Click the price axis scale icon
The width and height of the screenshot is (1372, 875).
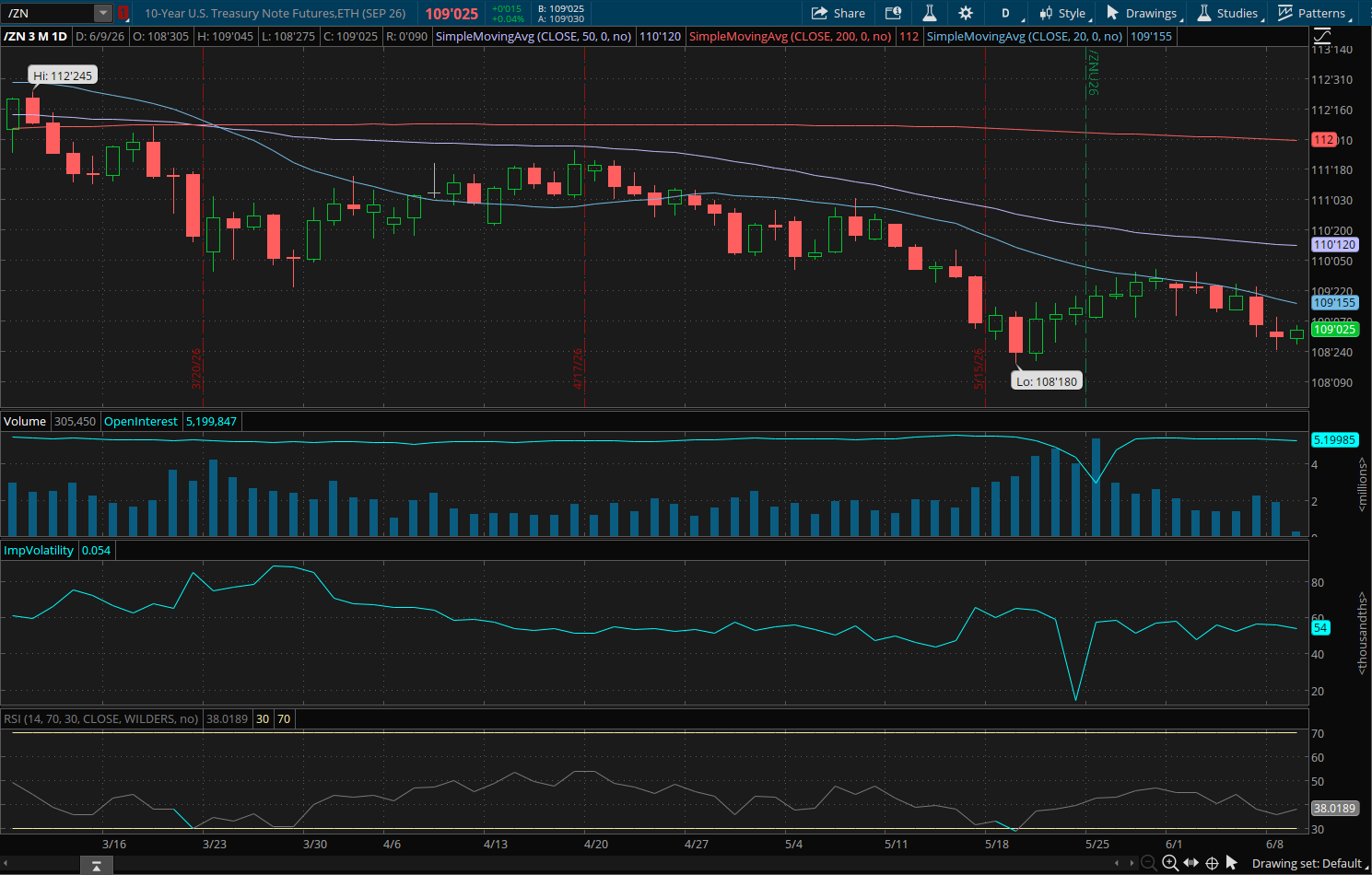coord(1322,36)
